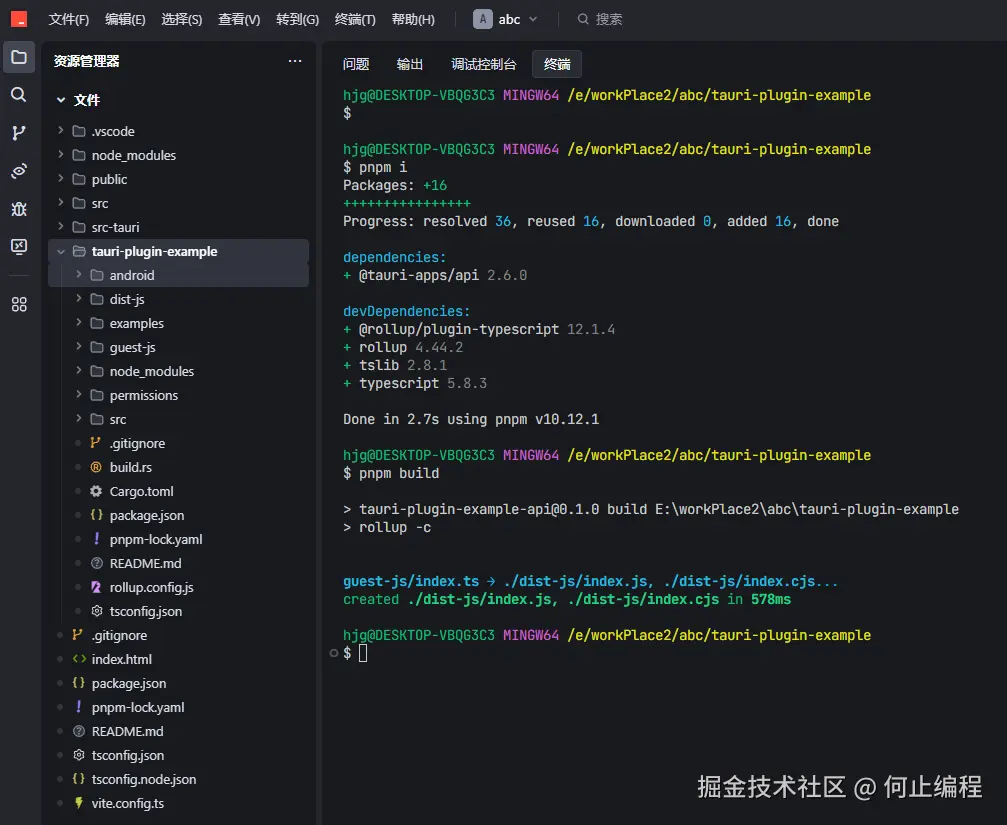Open the preview eye sidebar icon
Viewport: 1007px width, 825px height.
[19, 171]
